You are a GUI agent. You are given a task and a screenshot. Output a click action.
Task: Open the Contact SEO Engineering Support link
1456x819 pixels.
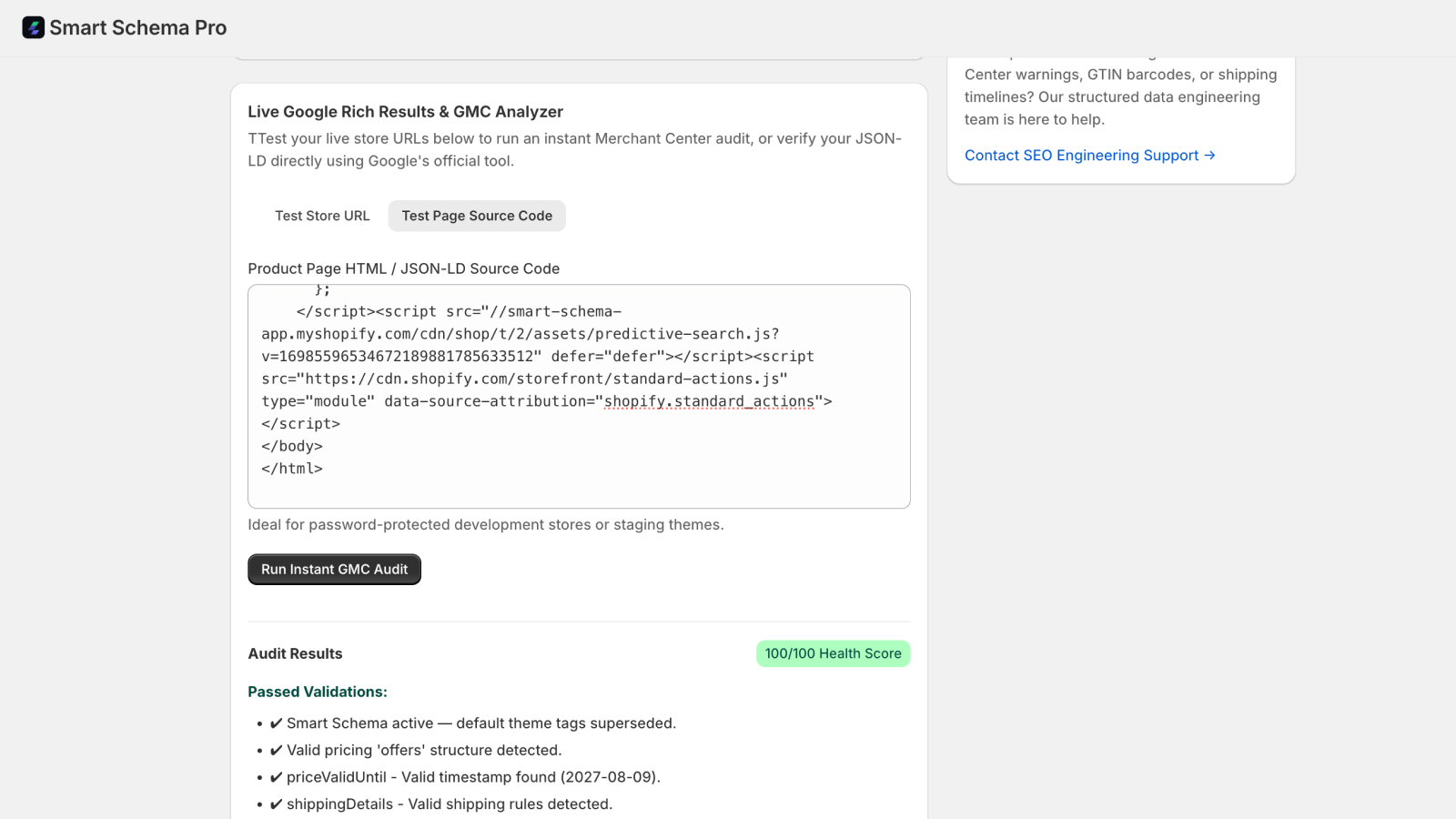click(1089, 156)
